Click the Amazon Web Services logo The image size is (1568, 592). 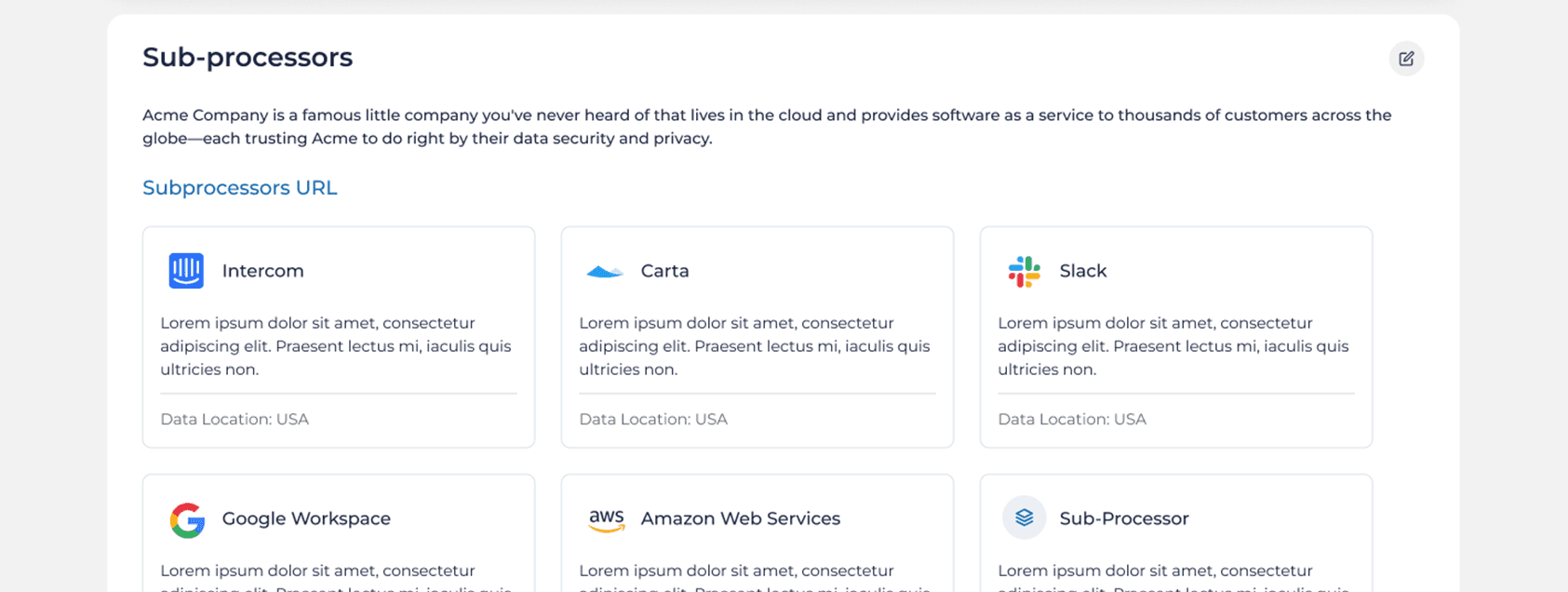click(x=606, y=519)
